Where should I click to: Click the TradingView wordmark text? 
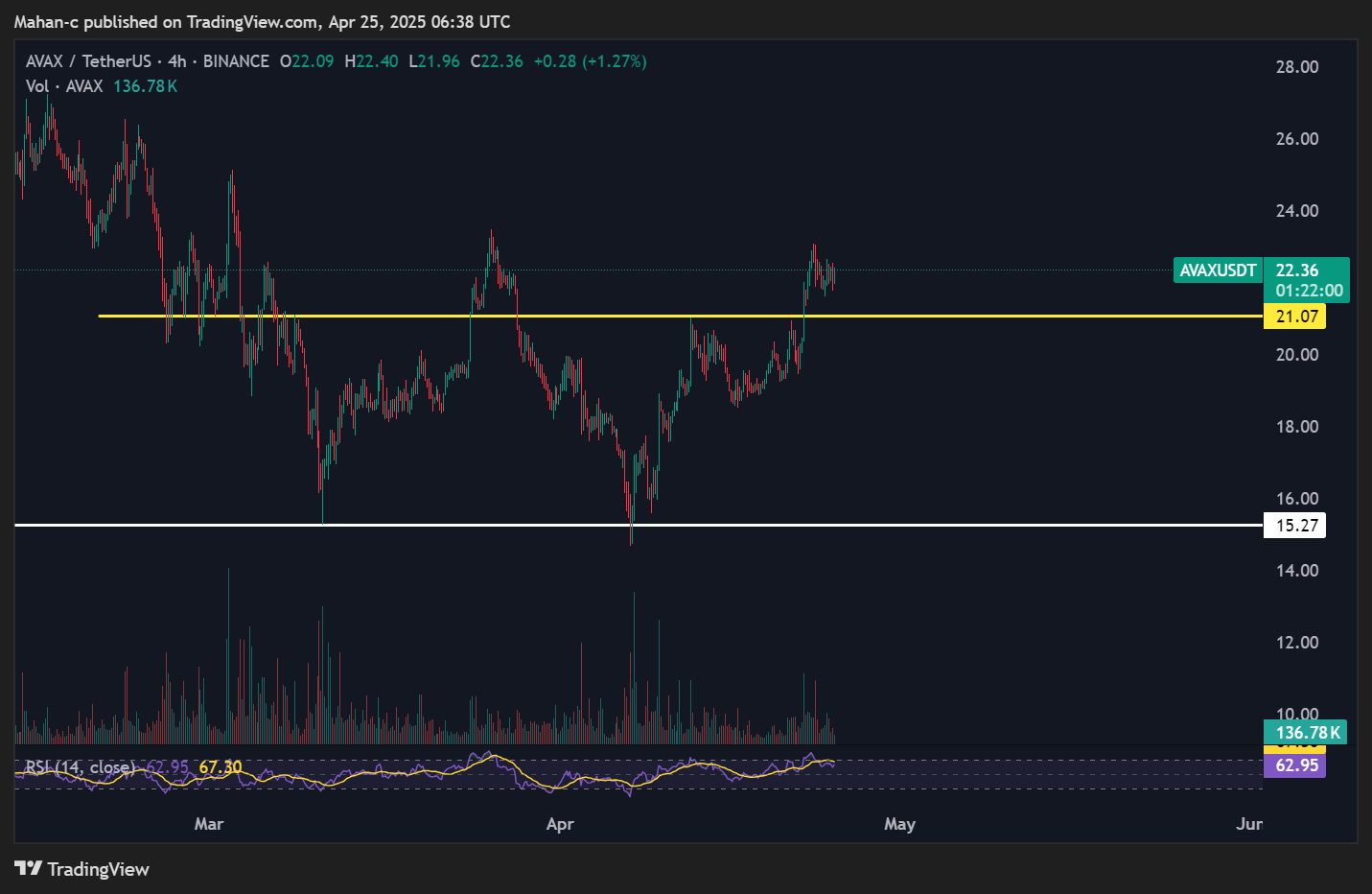tap(98, 869)
